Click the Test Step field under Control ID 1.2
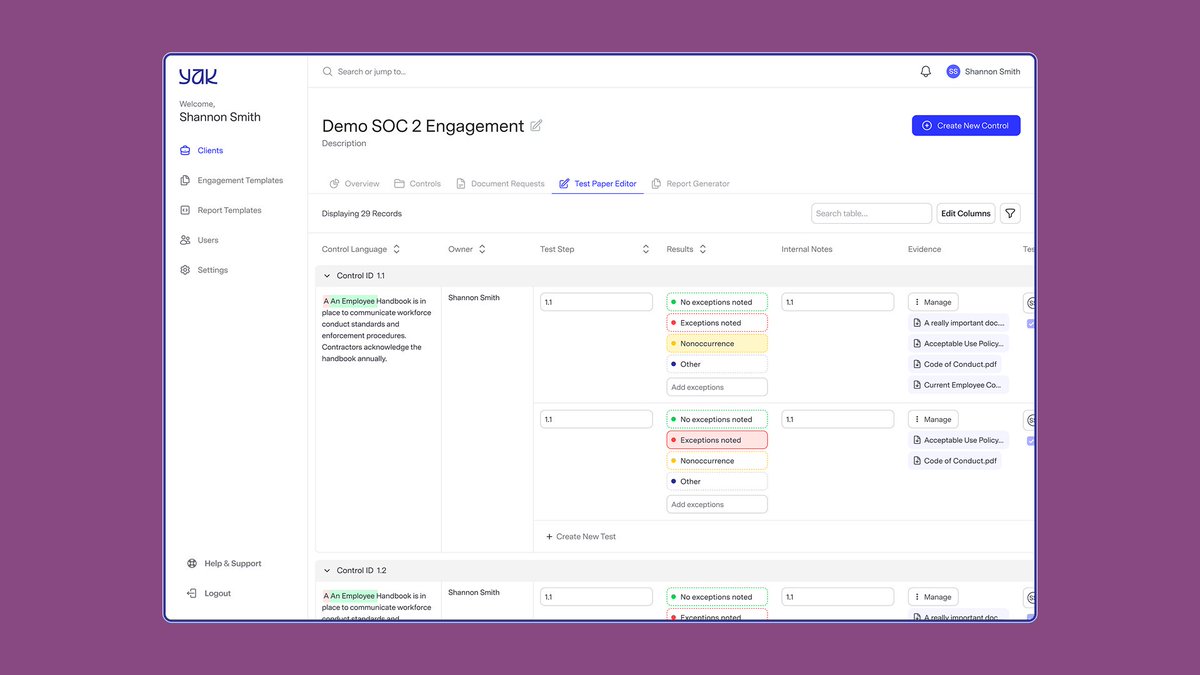1200x675 pixels. (x=596, y=597)
